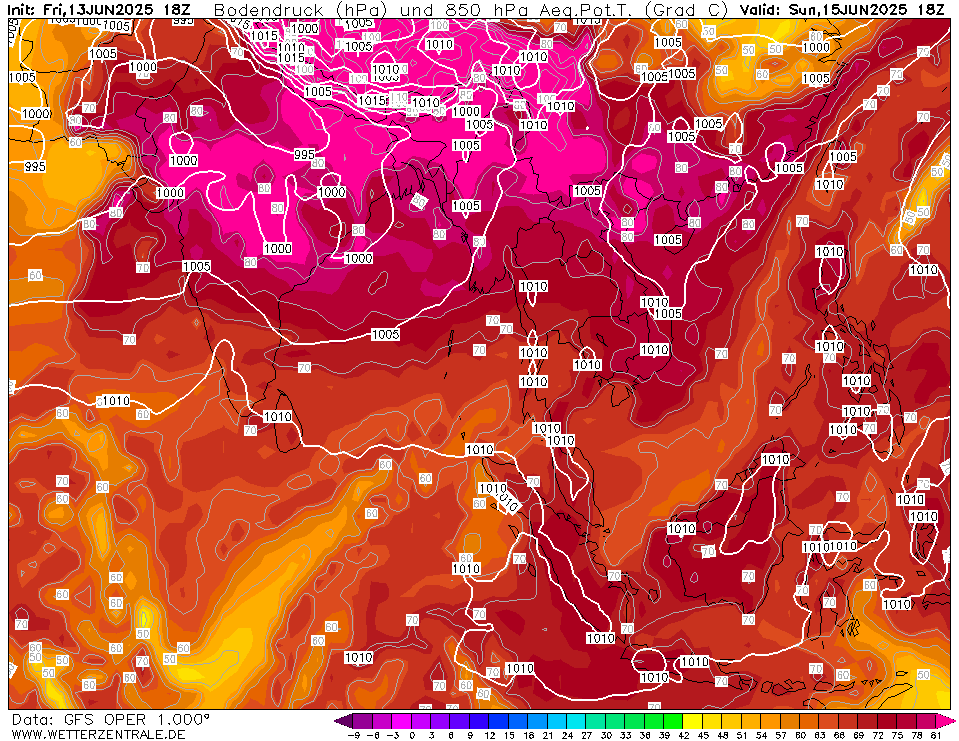Click the '81' legend scale label
Viewport: 959px width, 741px height.
coord(936,735)
